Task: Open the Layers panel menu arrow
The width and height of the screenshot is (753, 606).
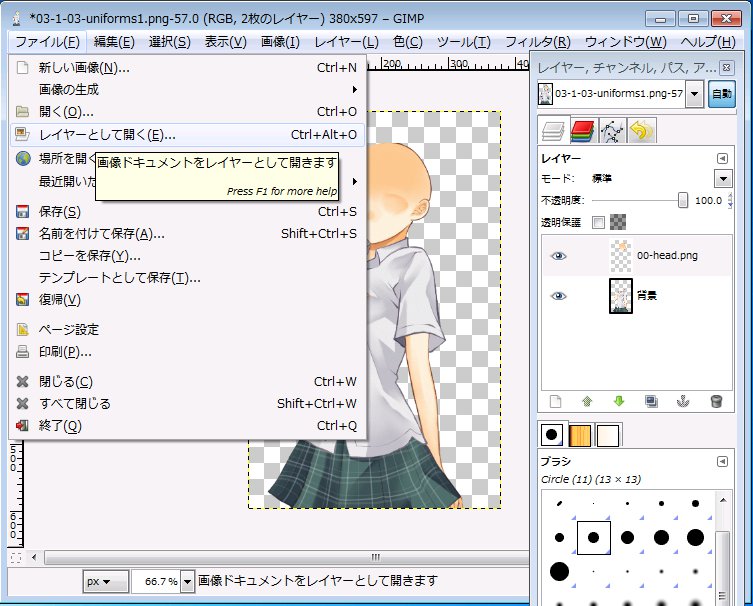Action: (722, 158)
